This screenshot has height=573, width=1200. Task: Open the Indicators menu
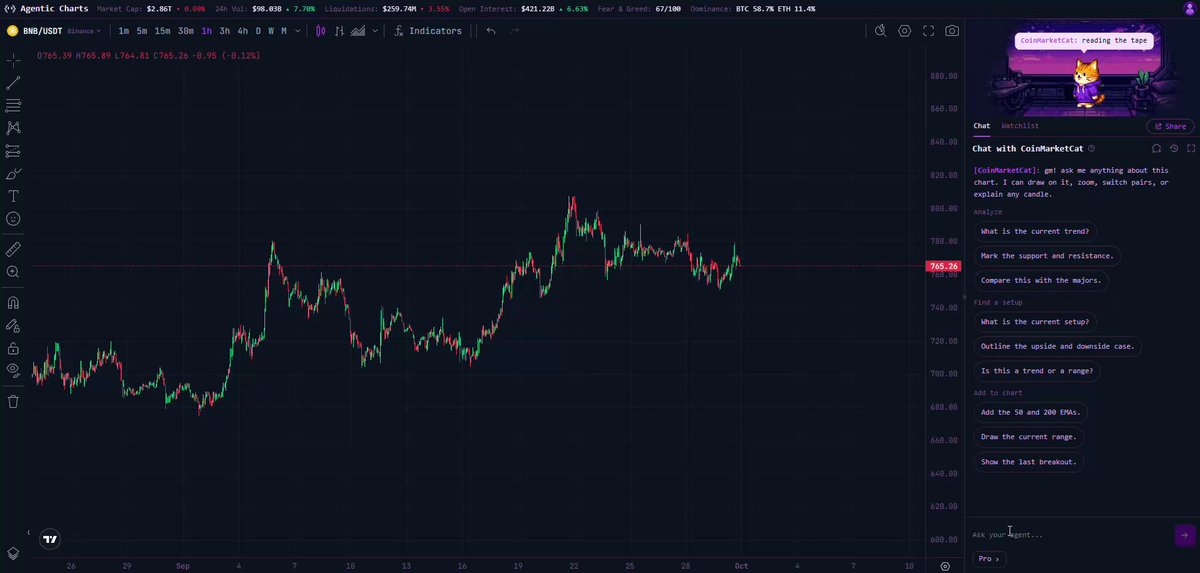[428, 31]
